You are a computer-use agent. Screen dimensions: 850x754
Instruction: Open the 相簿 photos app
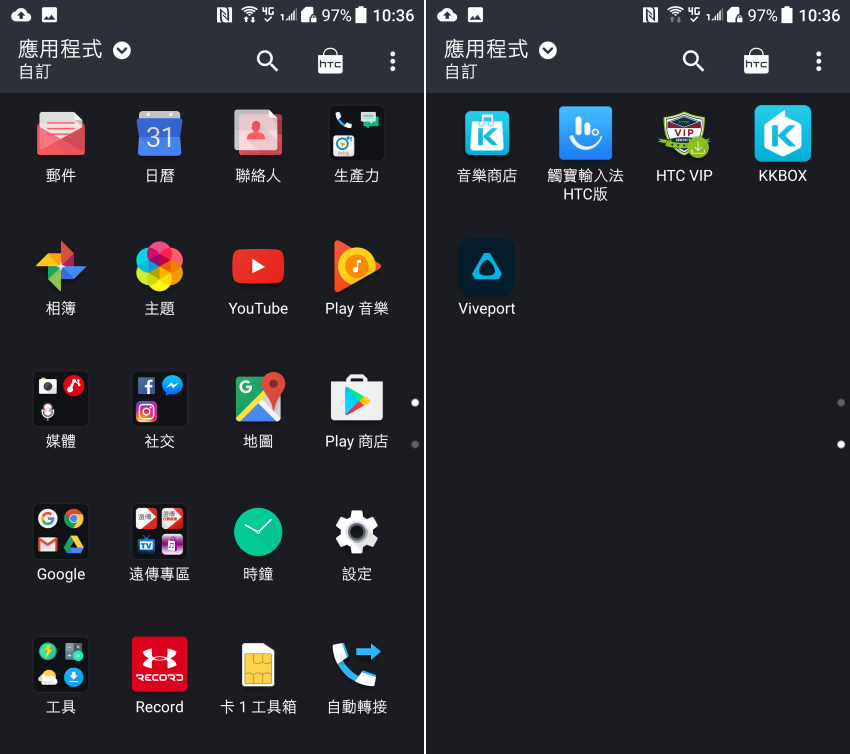tap(61, 266)
